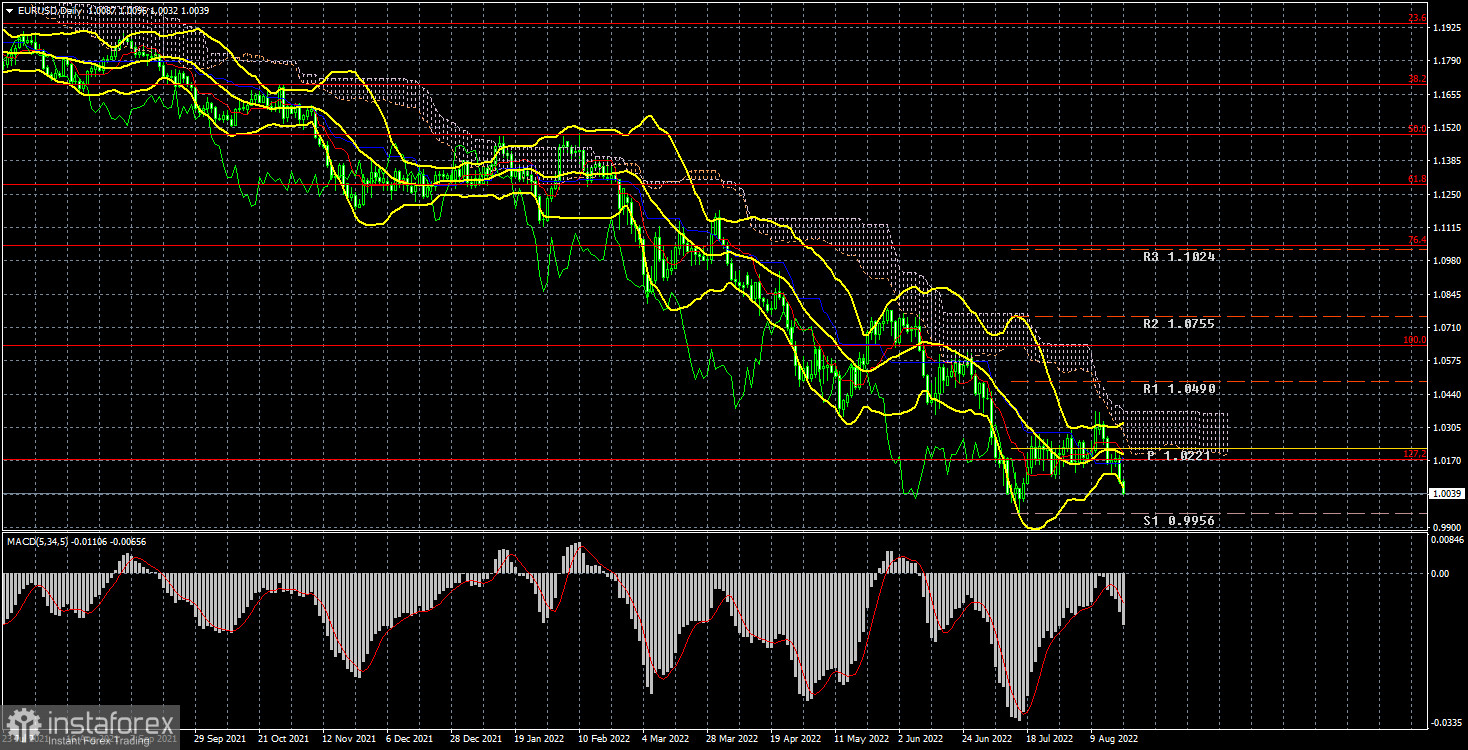Click the 0.9900 price scale value

click(x=1447, y=527)
